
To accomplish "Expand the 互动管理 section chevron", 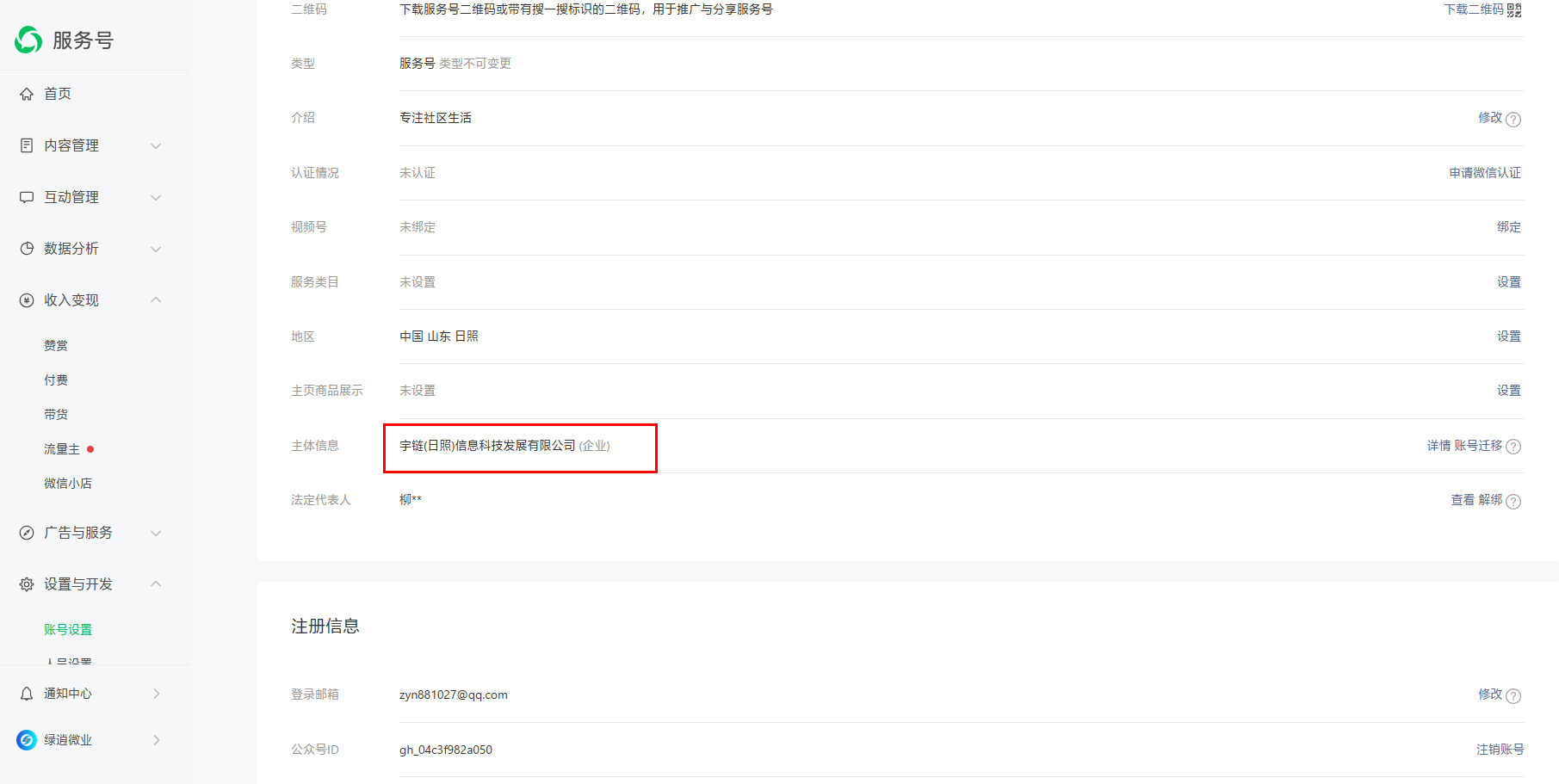I will 156,197.
